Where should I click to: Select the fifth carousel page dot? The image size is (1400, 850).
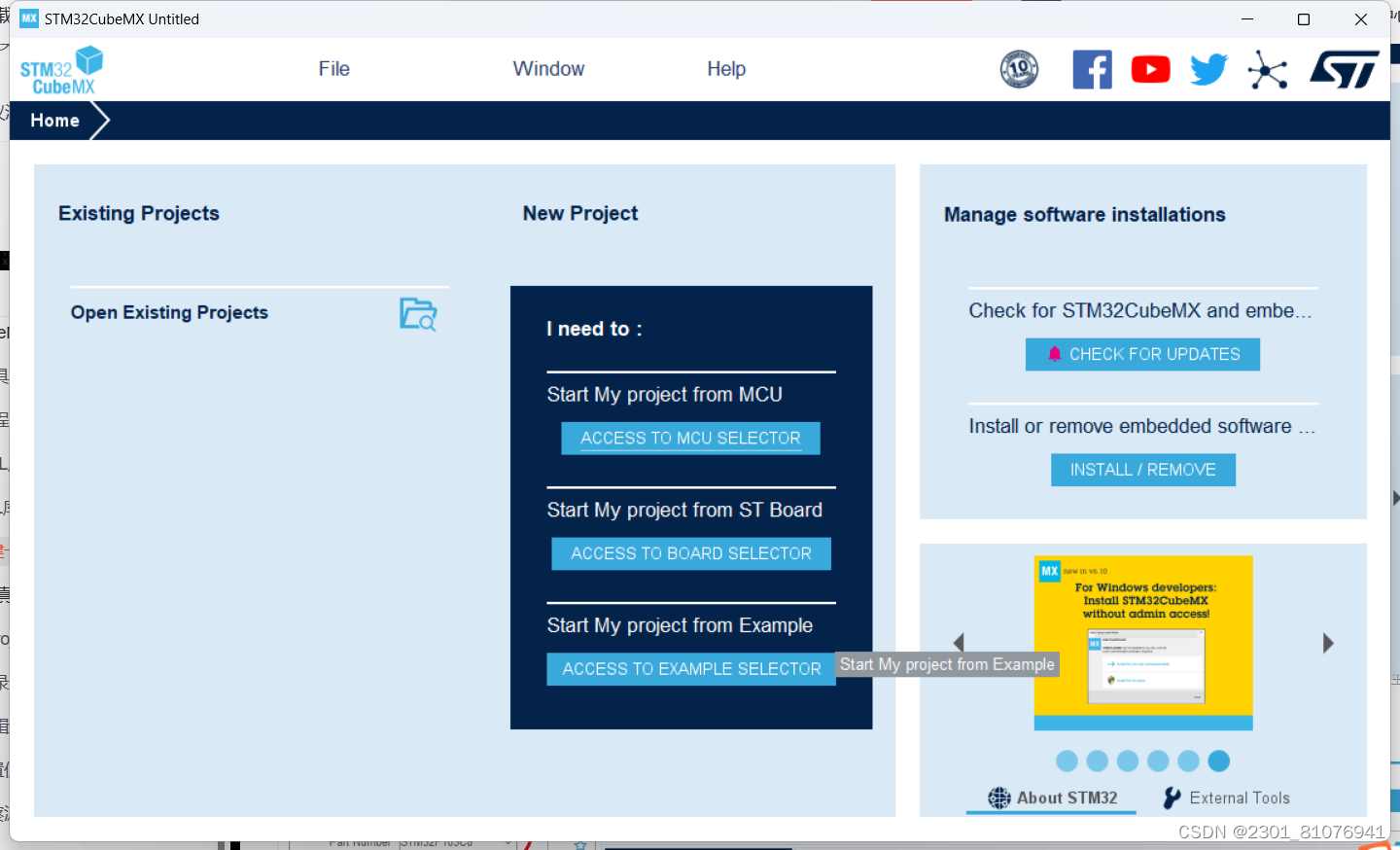coord(1188,761)
